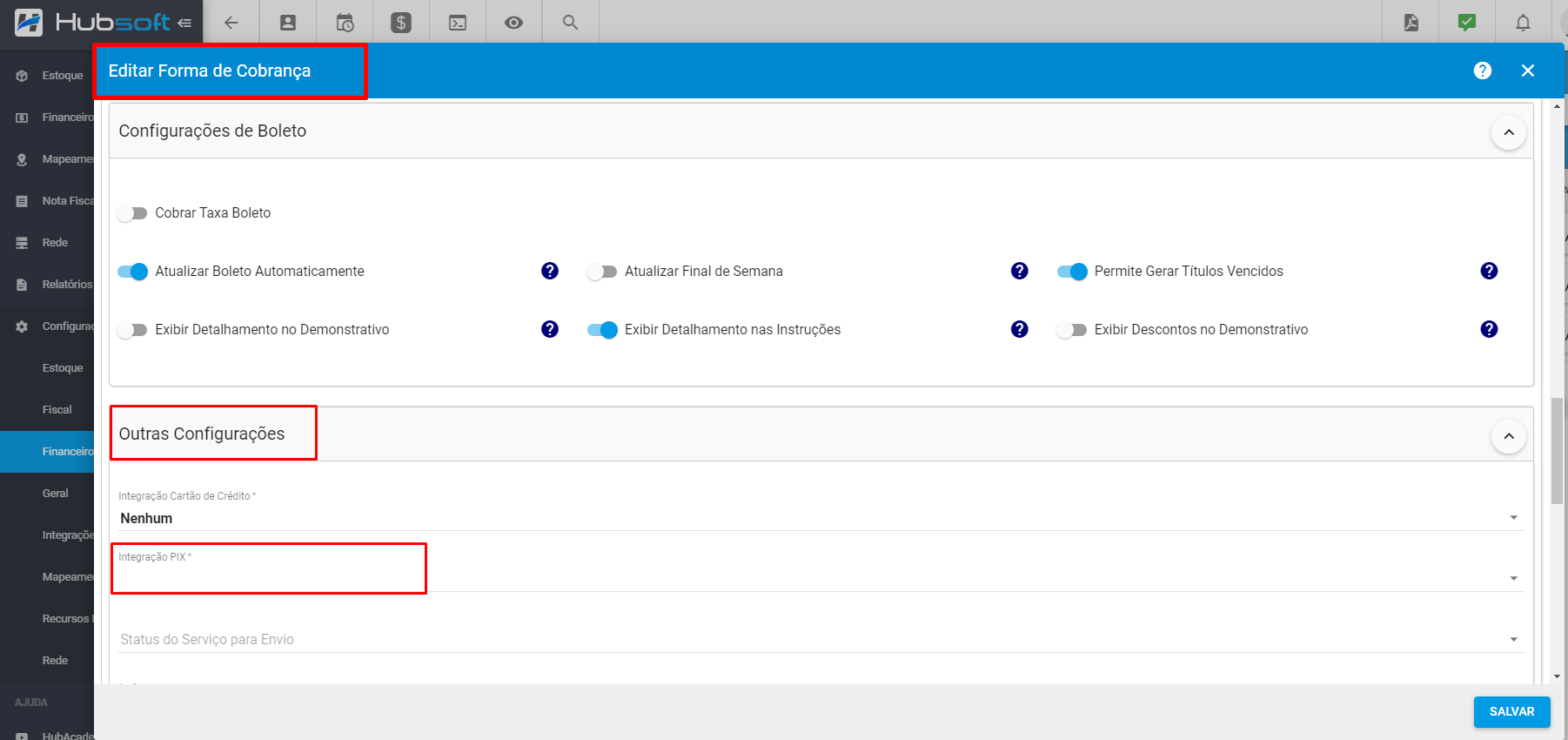Open Estoque submenu under Configuração
The height and width of the screenshot is (740, 1568).
pos(47,368)
